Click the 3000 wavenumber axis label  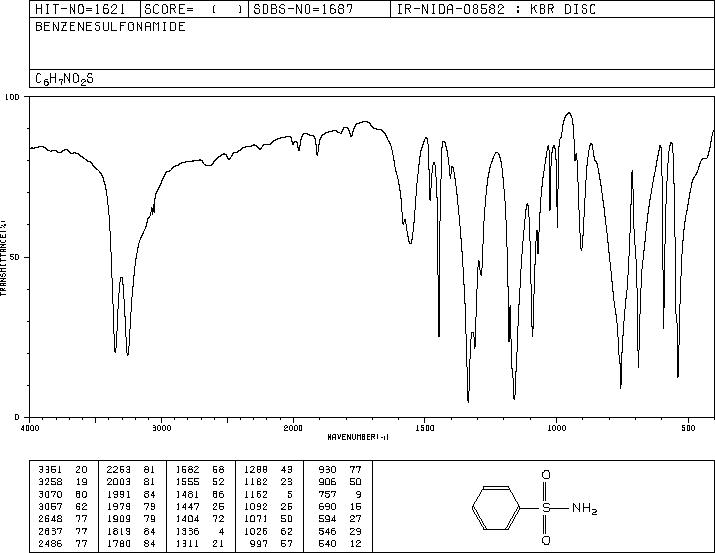pyautogui.click(x=162, y=428)
